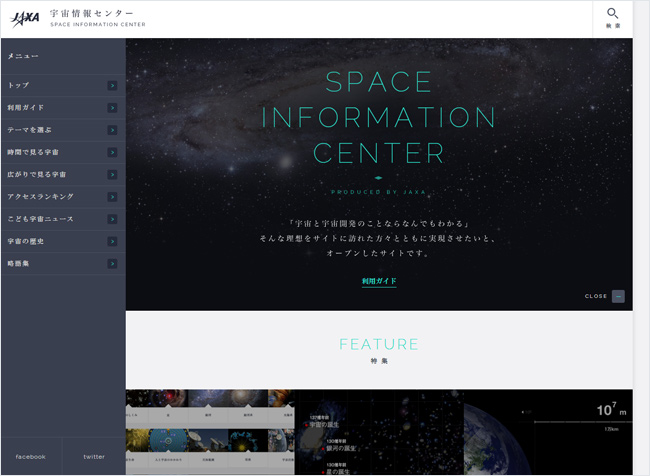Click the FEATURE heading
This screenshot has width=650, height=476.
coord(379,344)
